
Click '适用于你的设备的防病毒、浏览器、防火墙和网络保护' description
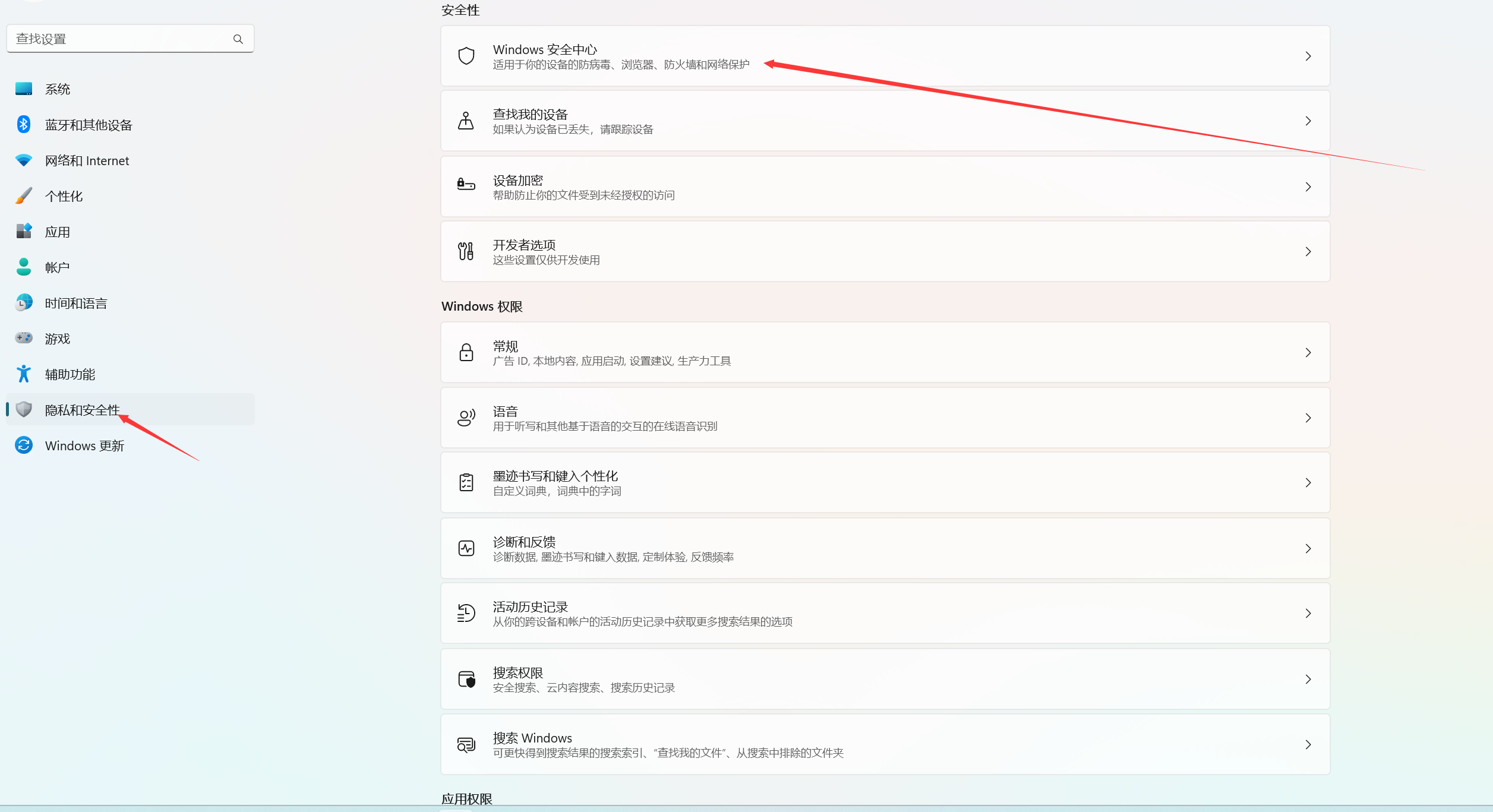pyautogui.click(x=621, y=65)
